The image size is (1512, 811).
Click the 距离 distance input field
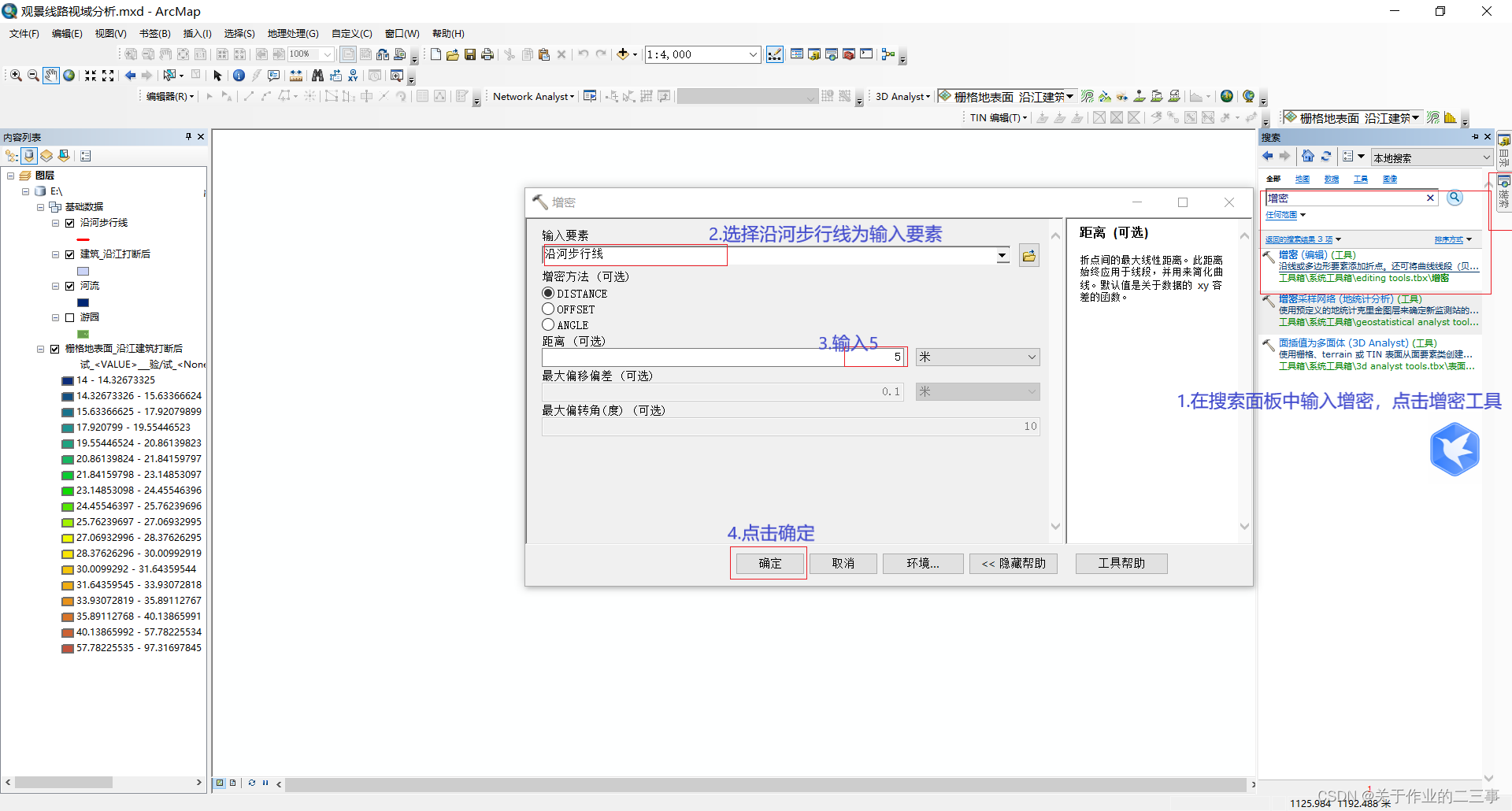[723, 357]
